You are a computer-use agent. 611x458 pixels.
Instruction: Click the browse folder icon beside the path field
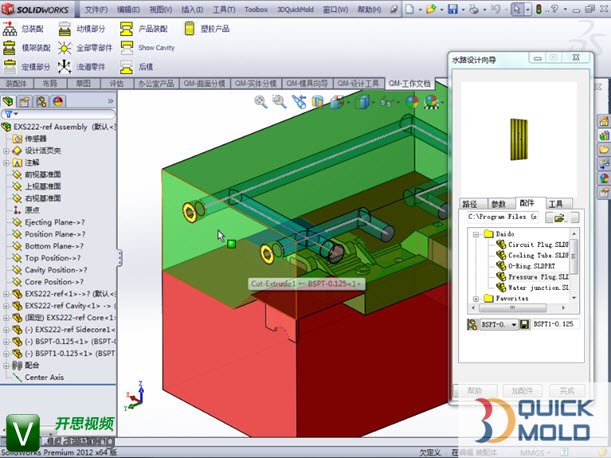[x=559, y=217]
